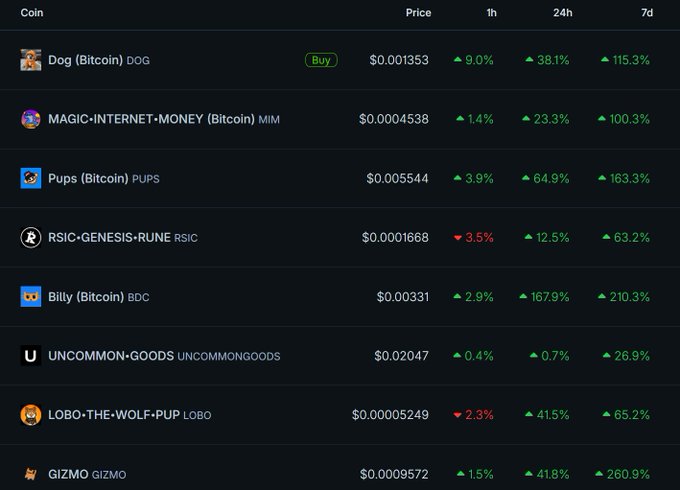
Task: Click RSIC's red 3.5% one-hour change
Action: pos(474,238)
